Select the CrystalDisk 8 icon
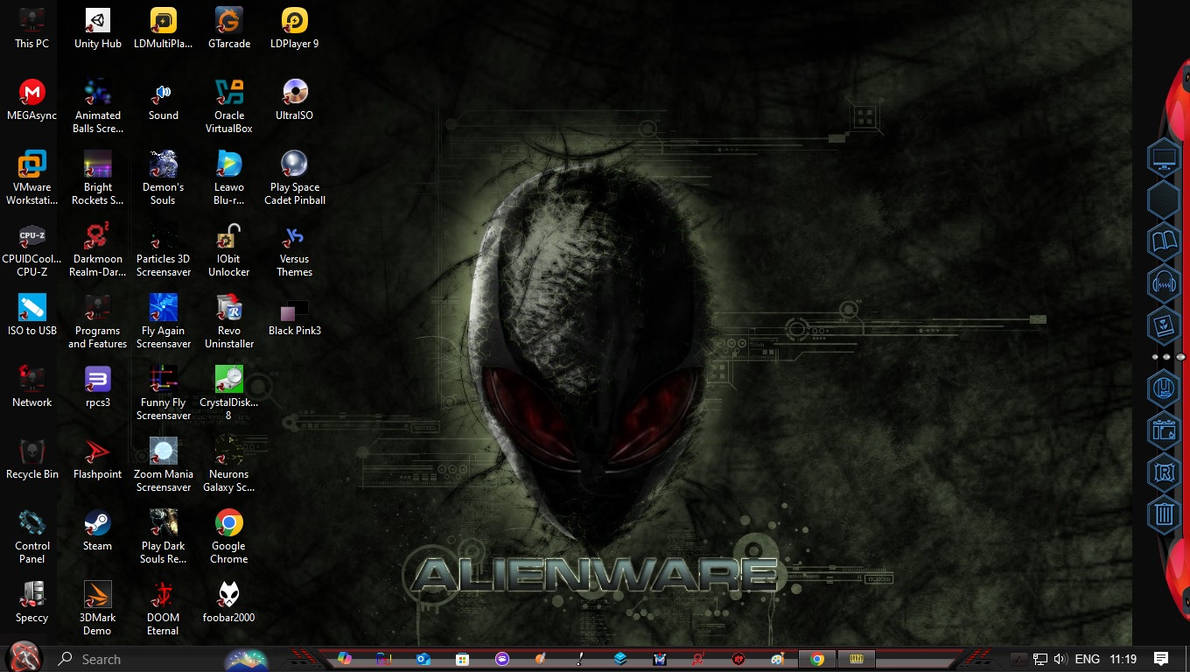 (228, 393)
